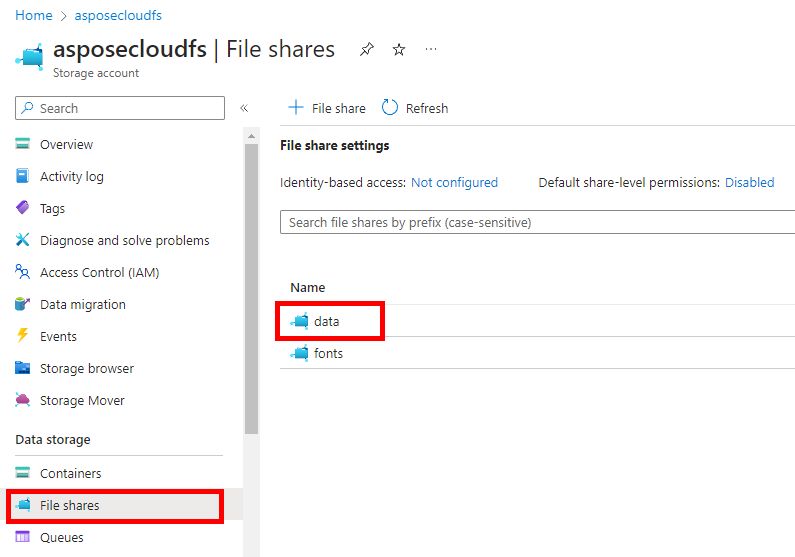This screenshot has width=795, height=557.
Task: Open the Not configured identity-based access link
Action: (x=454, y=182)
